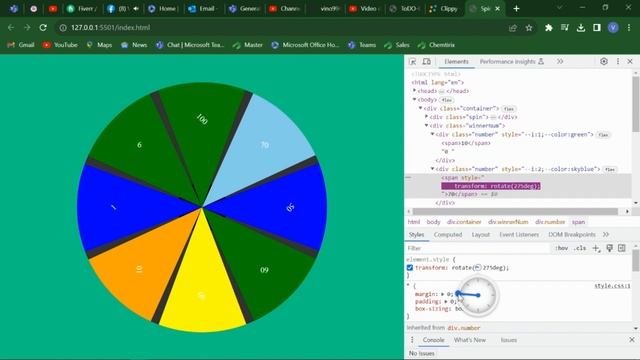Collapse the div container node
The height and width of the screenshot is (360, 640).
420,108
